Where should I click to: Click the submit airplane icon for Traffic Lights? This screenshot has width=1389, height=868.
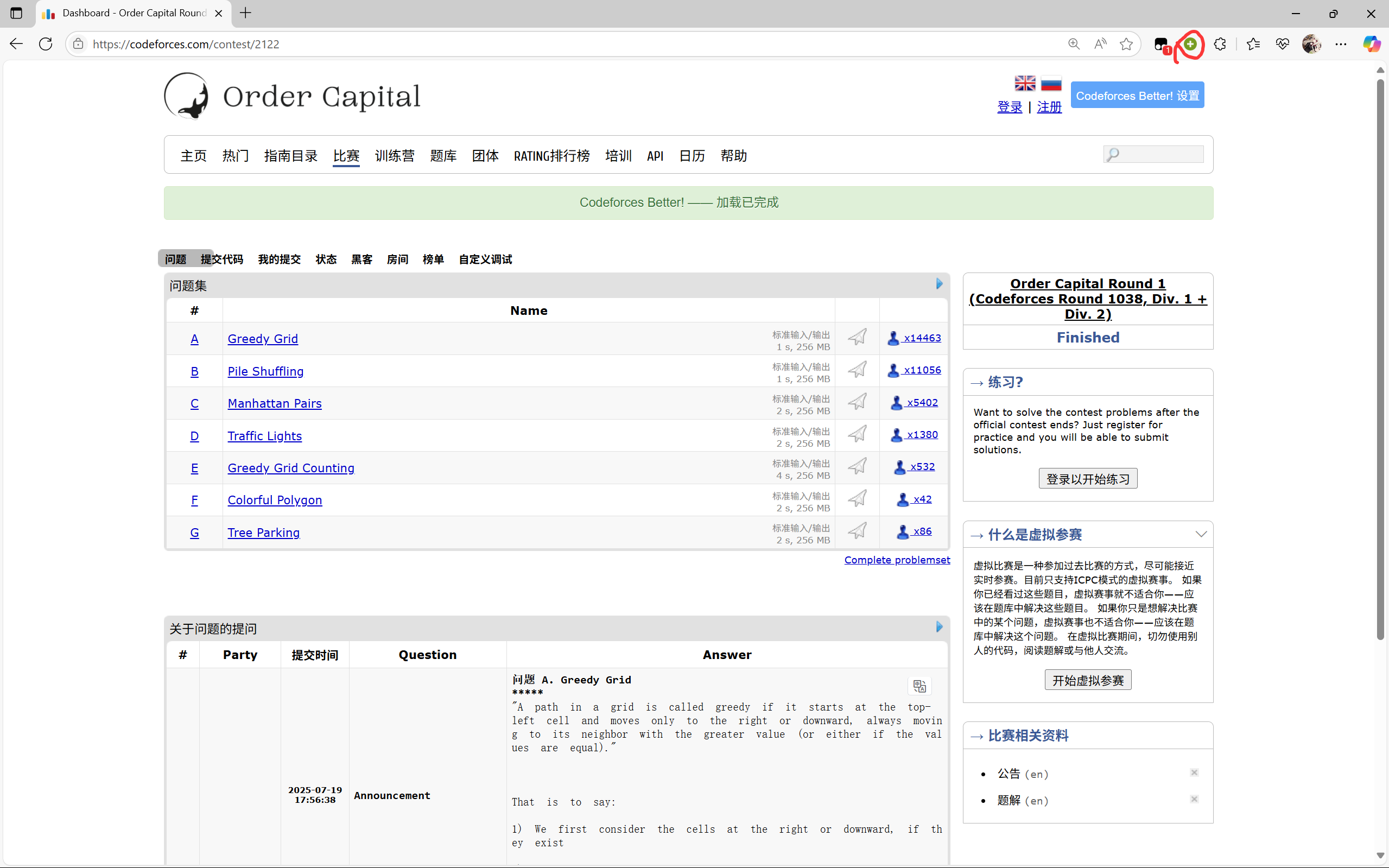(x=857, y=434)
